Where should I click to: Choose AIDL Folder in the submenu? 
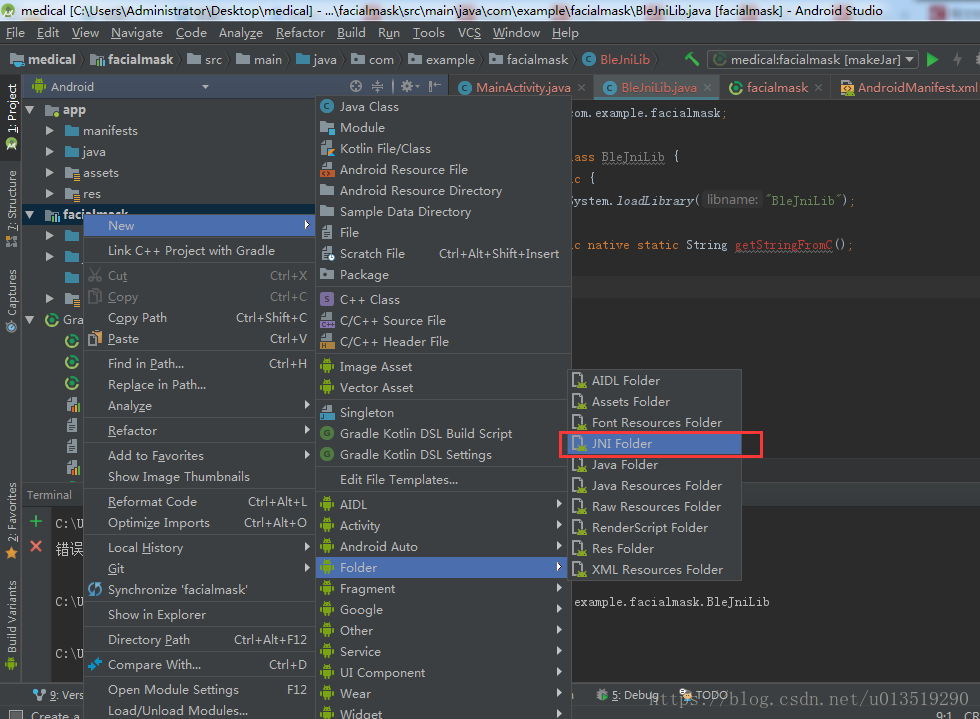pyautogui.click(x=655, y=380)
